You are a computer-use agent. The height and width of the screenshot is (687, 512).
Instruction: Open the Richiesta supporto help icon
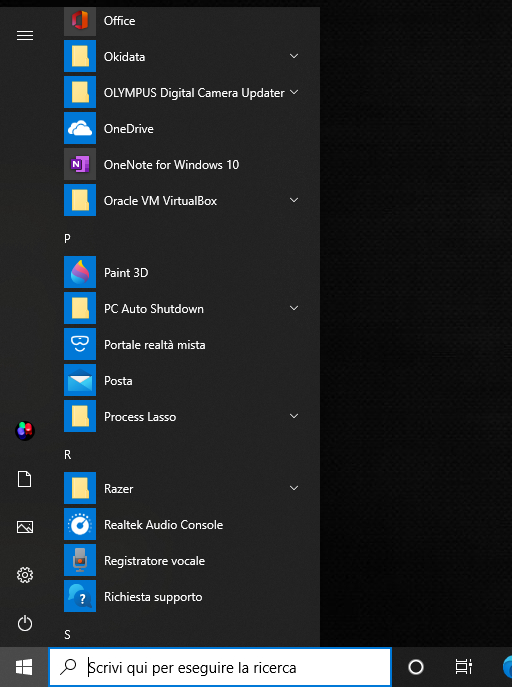point(80,596)
